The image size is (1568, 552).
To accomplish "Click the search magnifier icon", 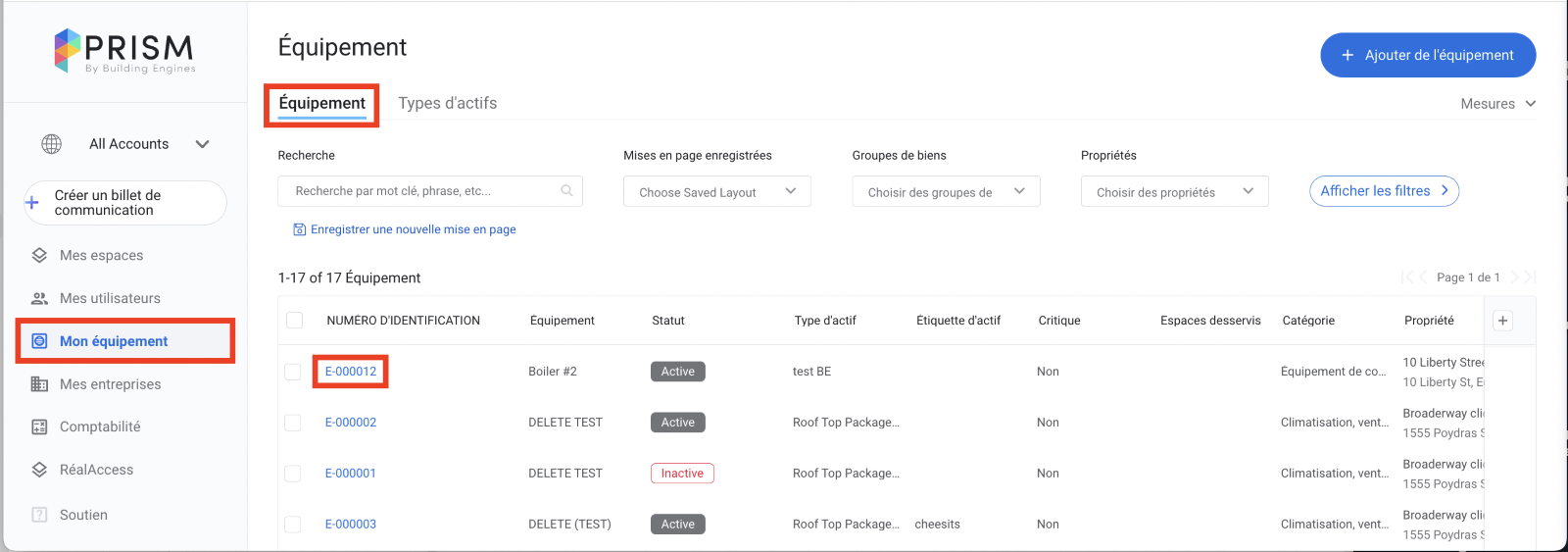I will [566, 191].
